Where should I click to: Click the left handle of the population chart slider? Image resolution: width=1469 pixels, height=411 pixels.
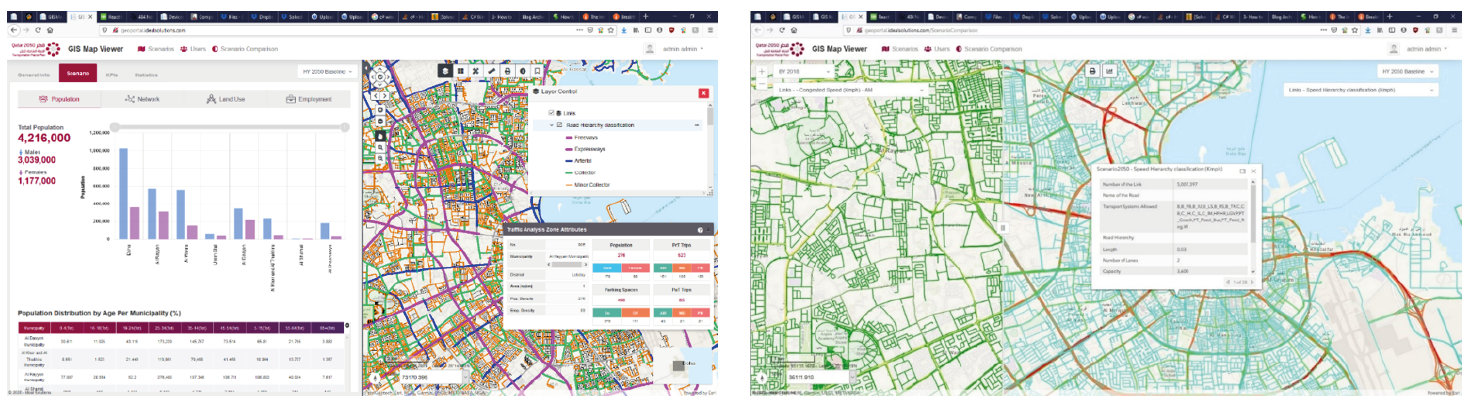[x=115, y=127]
